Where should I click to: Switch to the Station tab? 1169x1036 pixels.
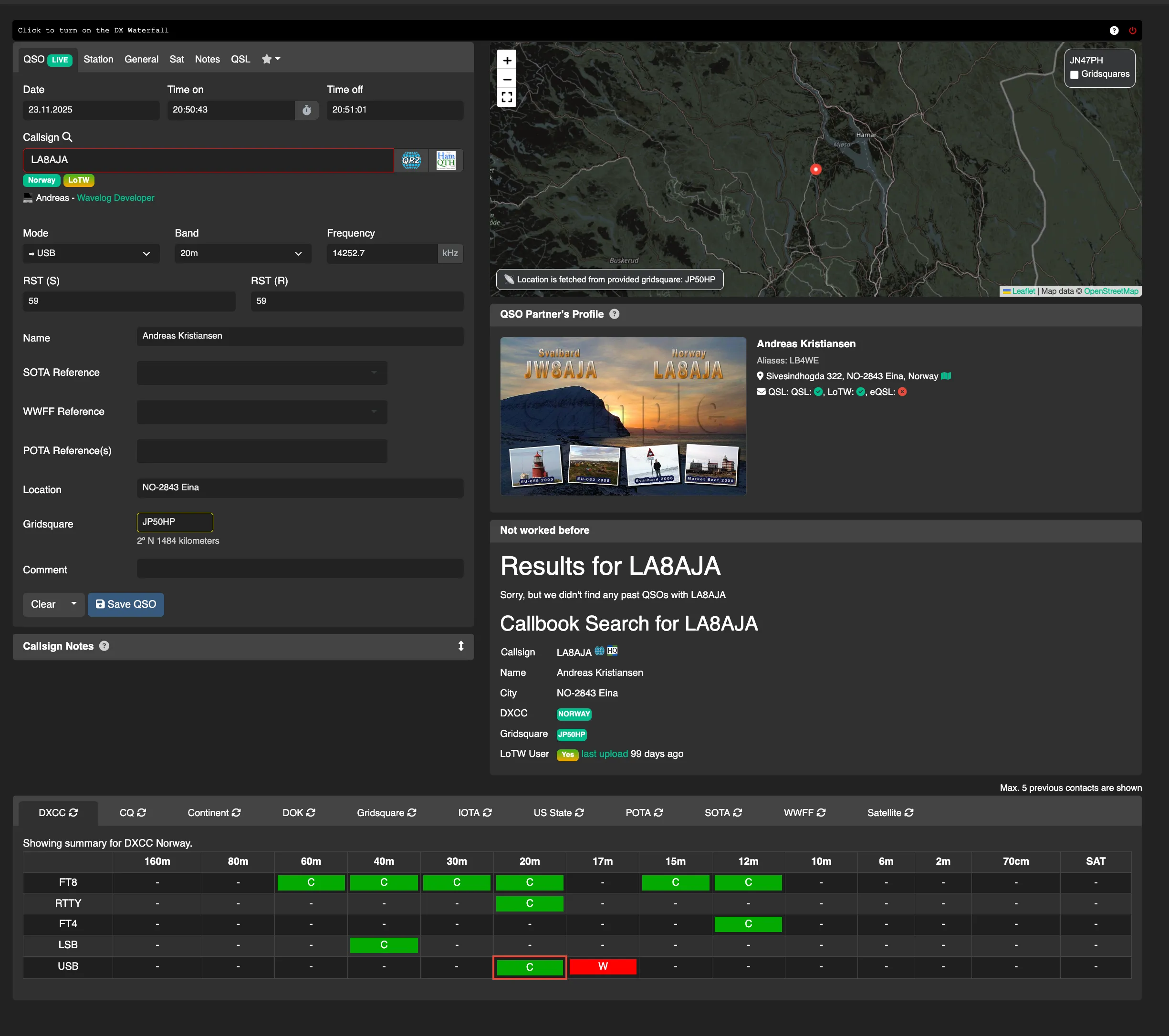coord(98,59)
